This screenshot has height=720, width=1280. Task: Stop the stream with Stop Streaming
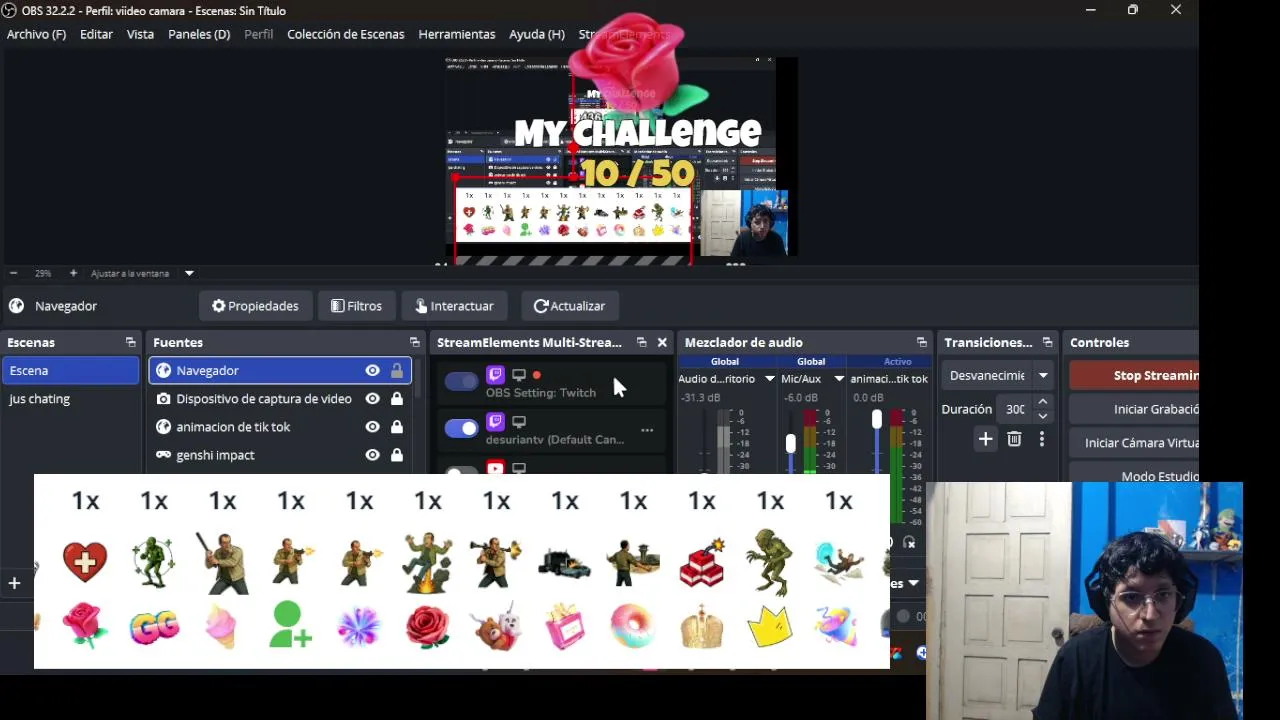[x=1134, y=375]
